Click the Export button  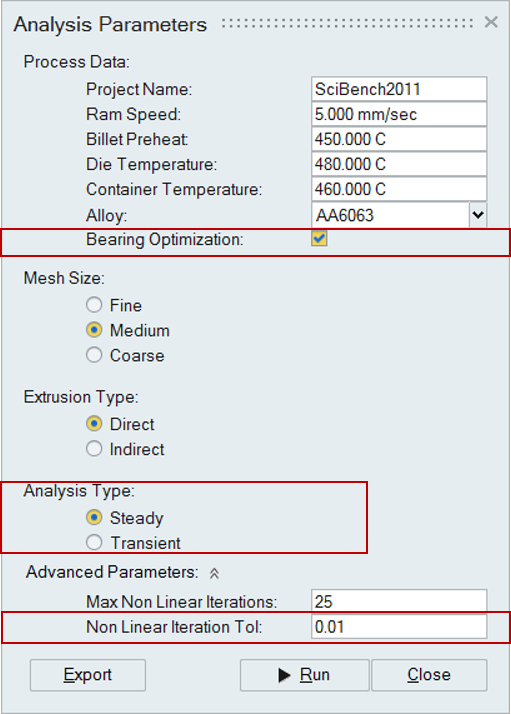[88, 675]
